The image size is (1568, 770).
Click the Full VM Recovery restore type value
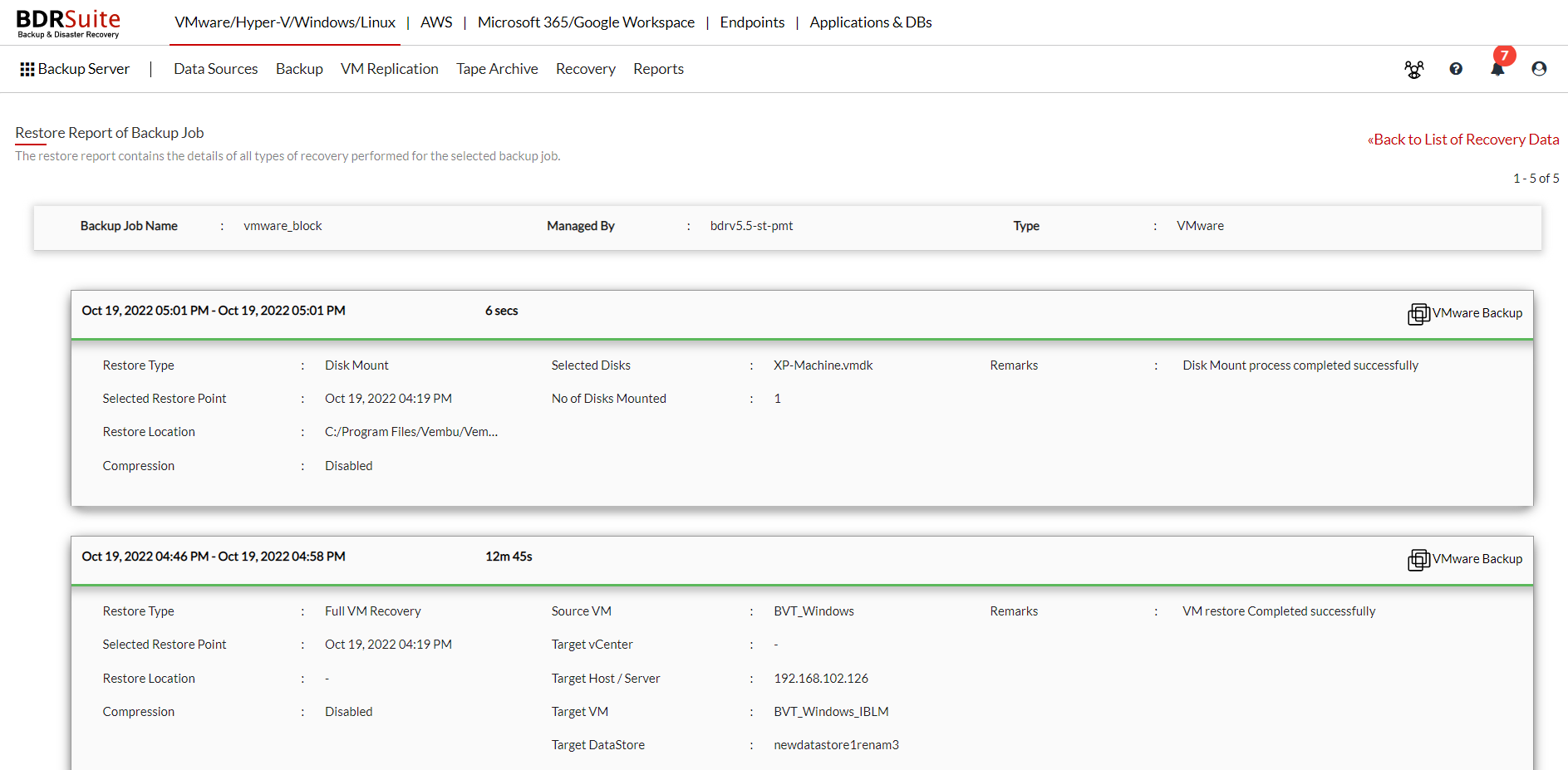pyautogui.click(x=373, y=611)
